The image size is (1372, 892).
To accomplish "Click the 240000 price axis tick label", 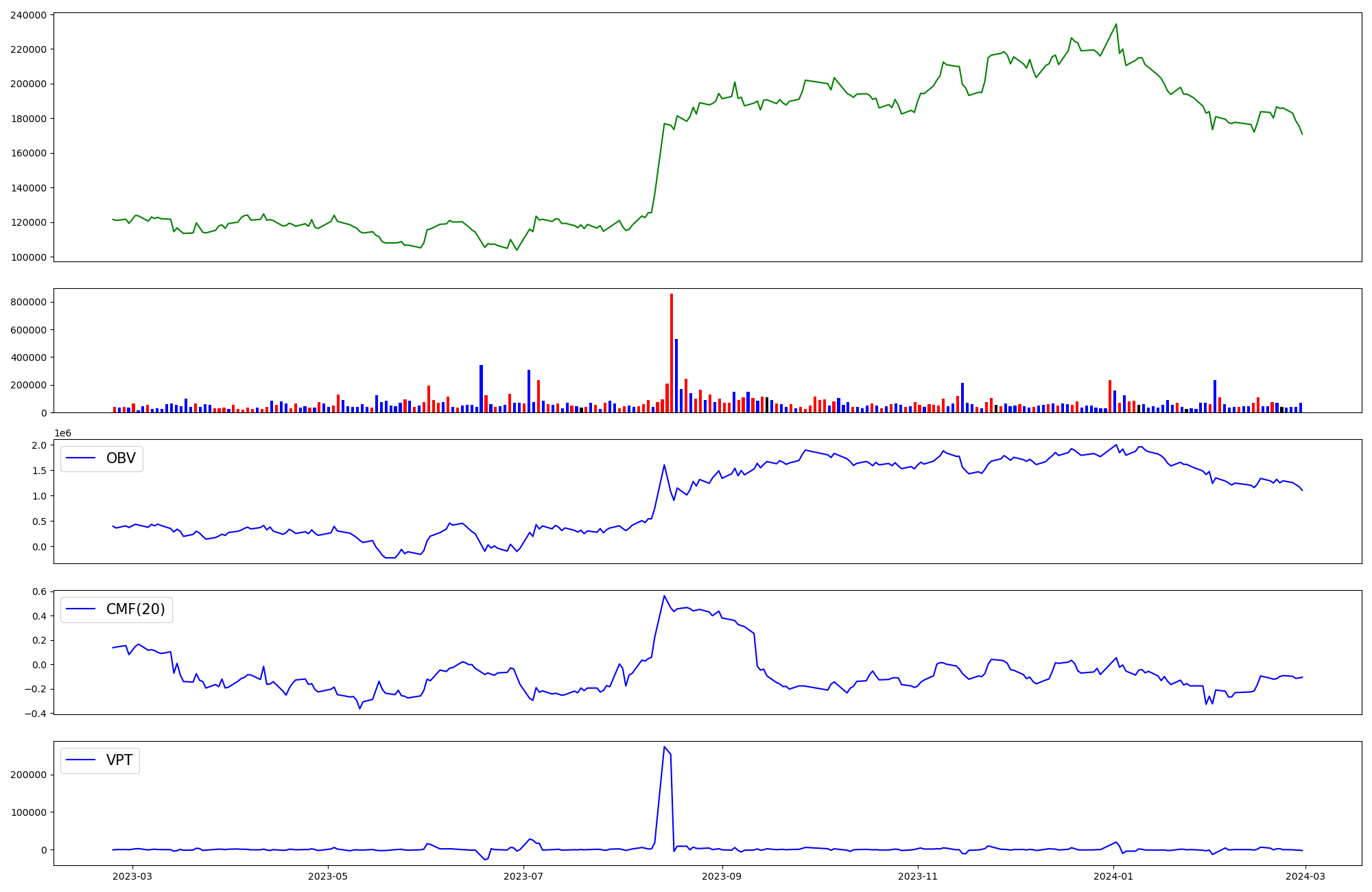I will tap(29, 15).
